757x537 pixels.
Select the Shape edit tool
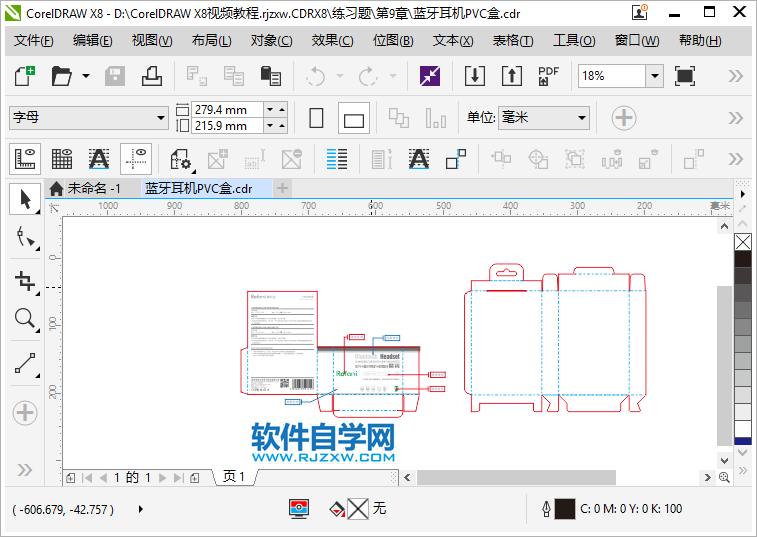(x=25, y=238)
